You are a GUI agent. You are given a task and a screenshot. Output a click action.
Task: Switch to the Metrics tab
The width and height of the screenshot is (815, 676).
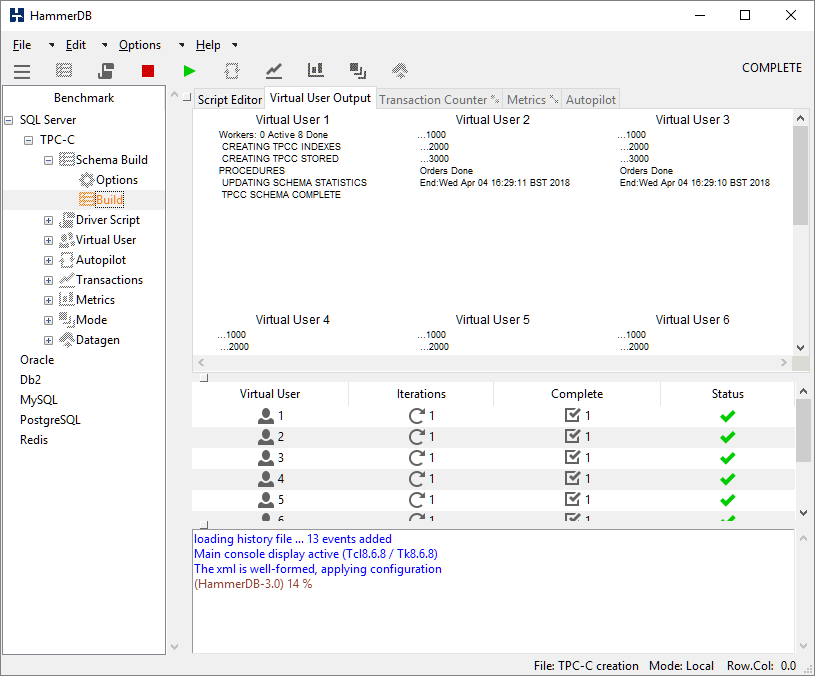(532, 100)
